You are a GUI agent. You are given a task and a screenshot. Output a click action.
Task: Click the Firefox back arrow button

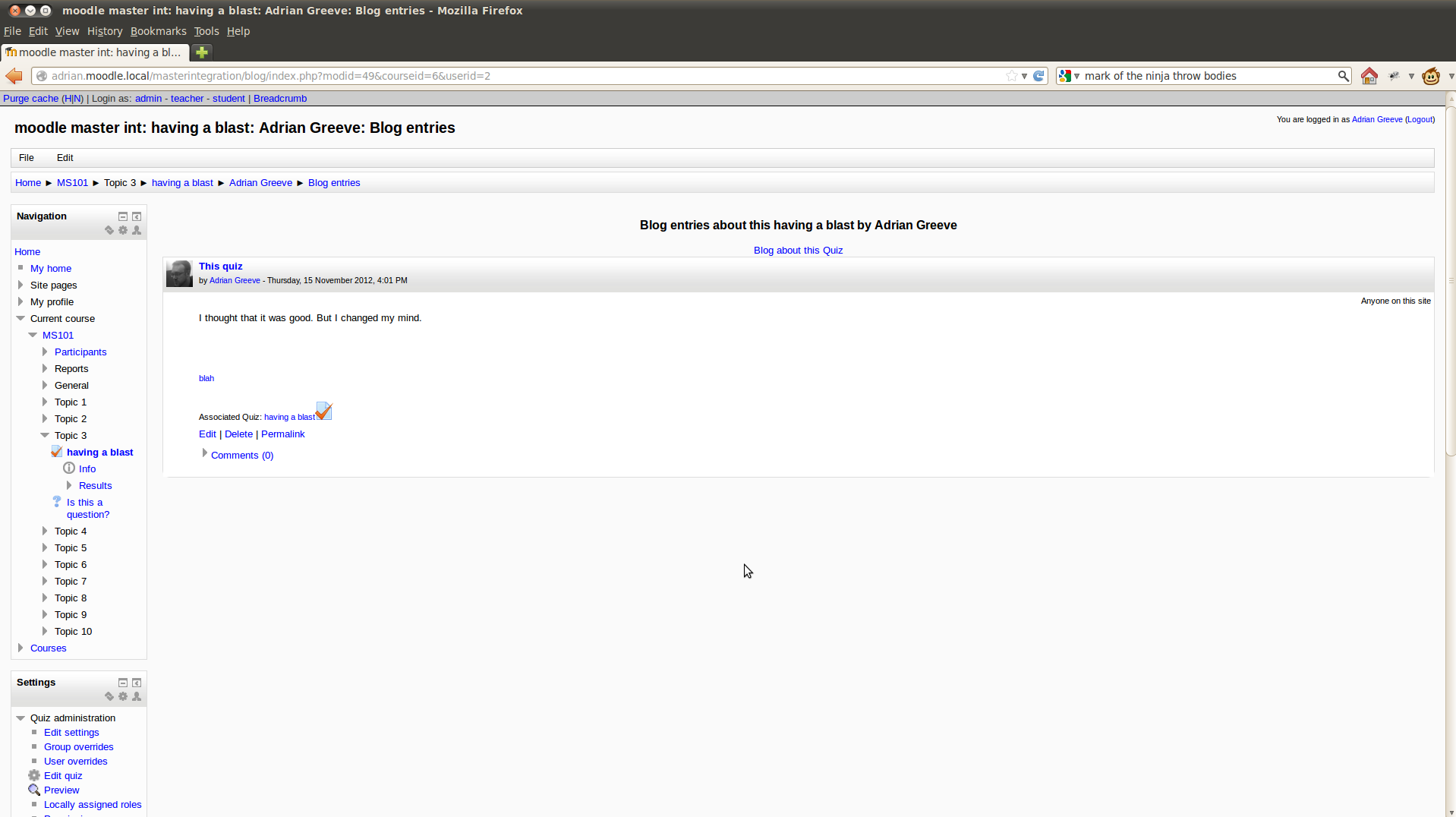point(14,76)
